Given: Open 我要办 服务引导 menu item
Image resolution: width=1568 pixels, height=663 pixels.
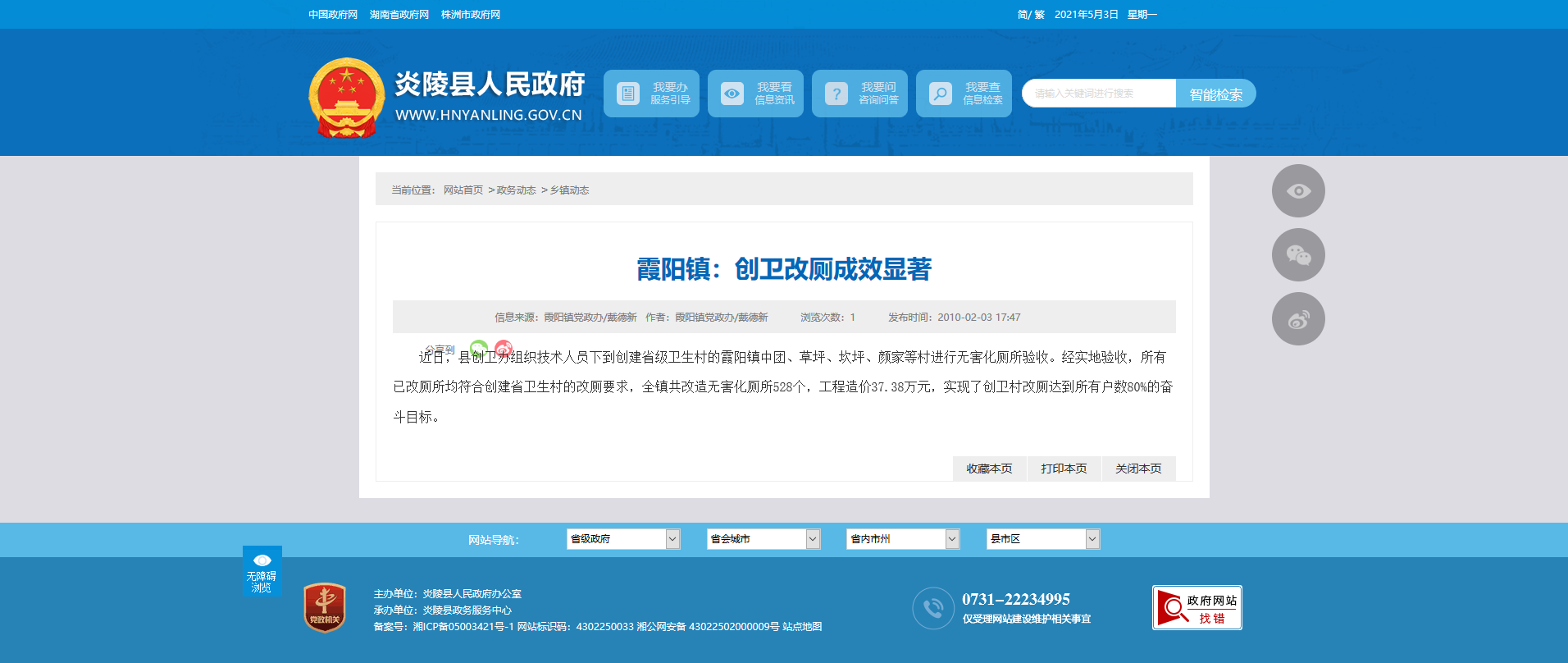Looking at the screenshot, I should click(651, 94).
